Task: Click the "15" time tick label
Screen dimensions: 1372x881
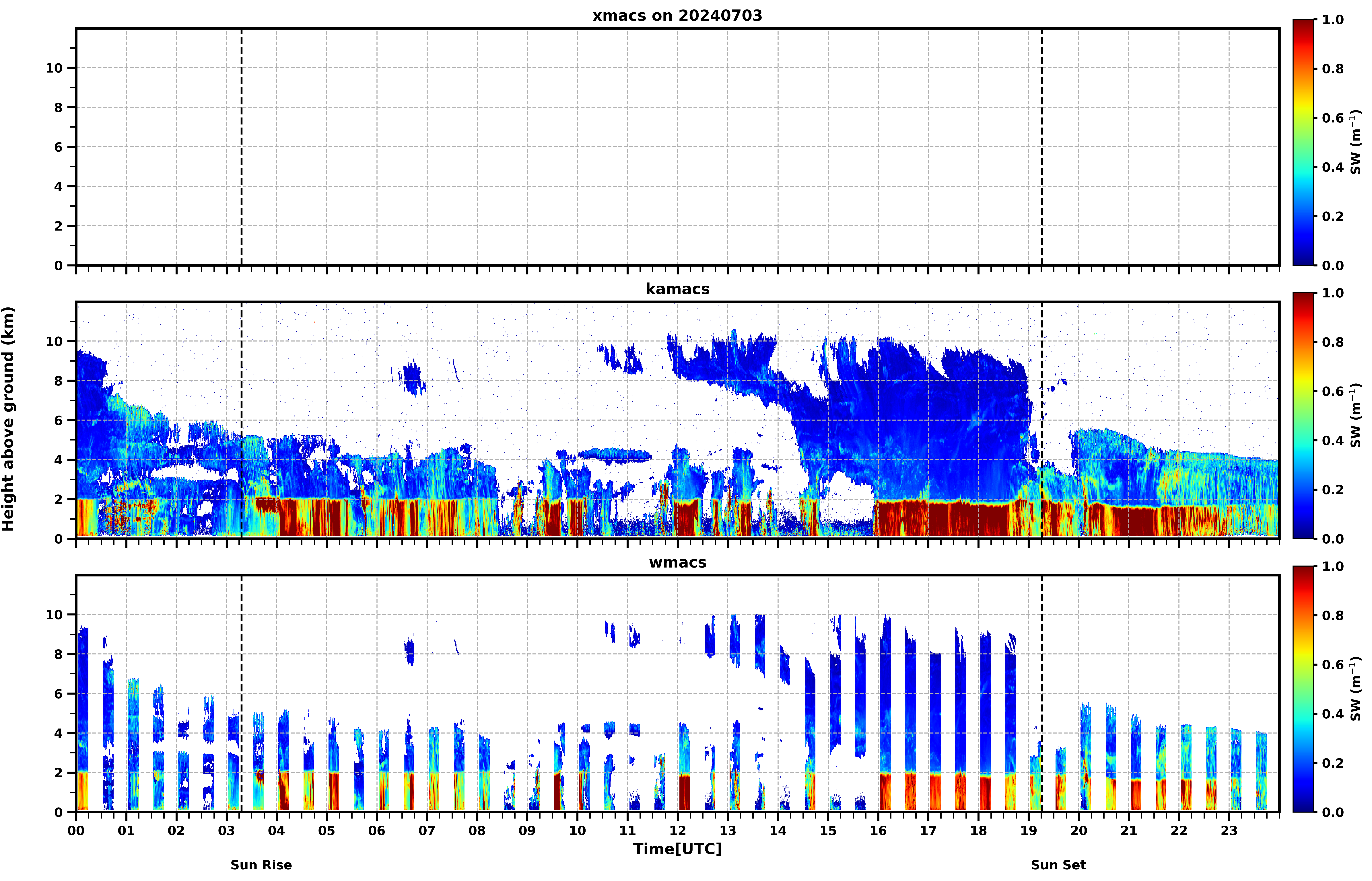Action: 828,831
